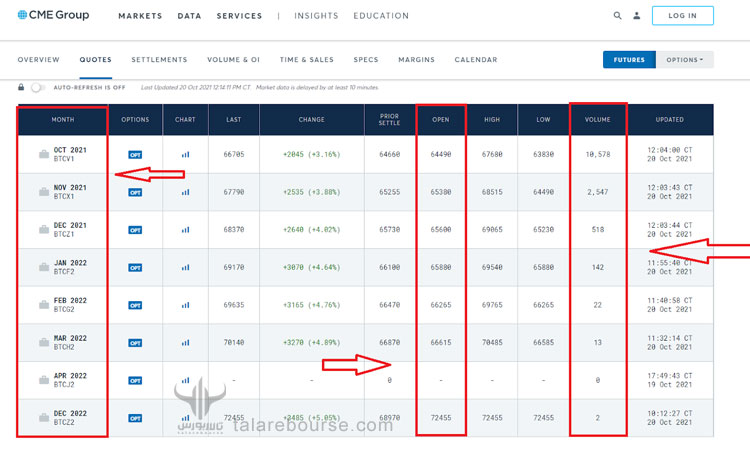Open NOV 2021 BTCX1 contract link
Screen dimensions: 750x450
[x=70, y=192]
